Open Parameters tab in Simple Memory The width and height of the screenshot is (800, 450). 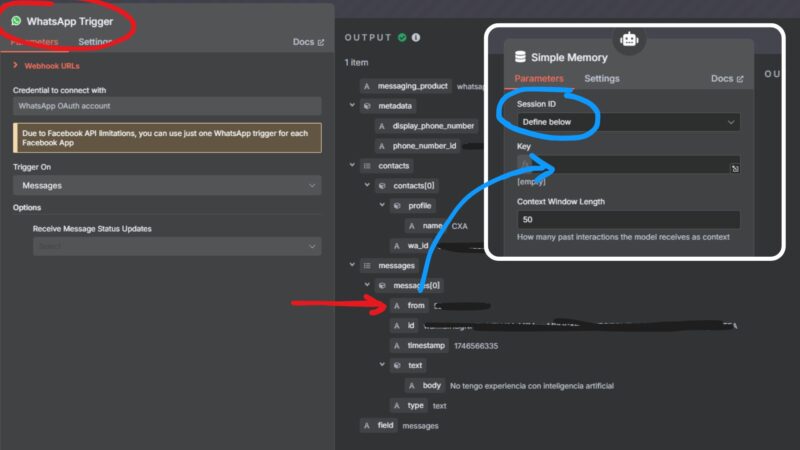tap(539, 79)
